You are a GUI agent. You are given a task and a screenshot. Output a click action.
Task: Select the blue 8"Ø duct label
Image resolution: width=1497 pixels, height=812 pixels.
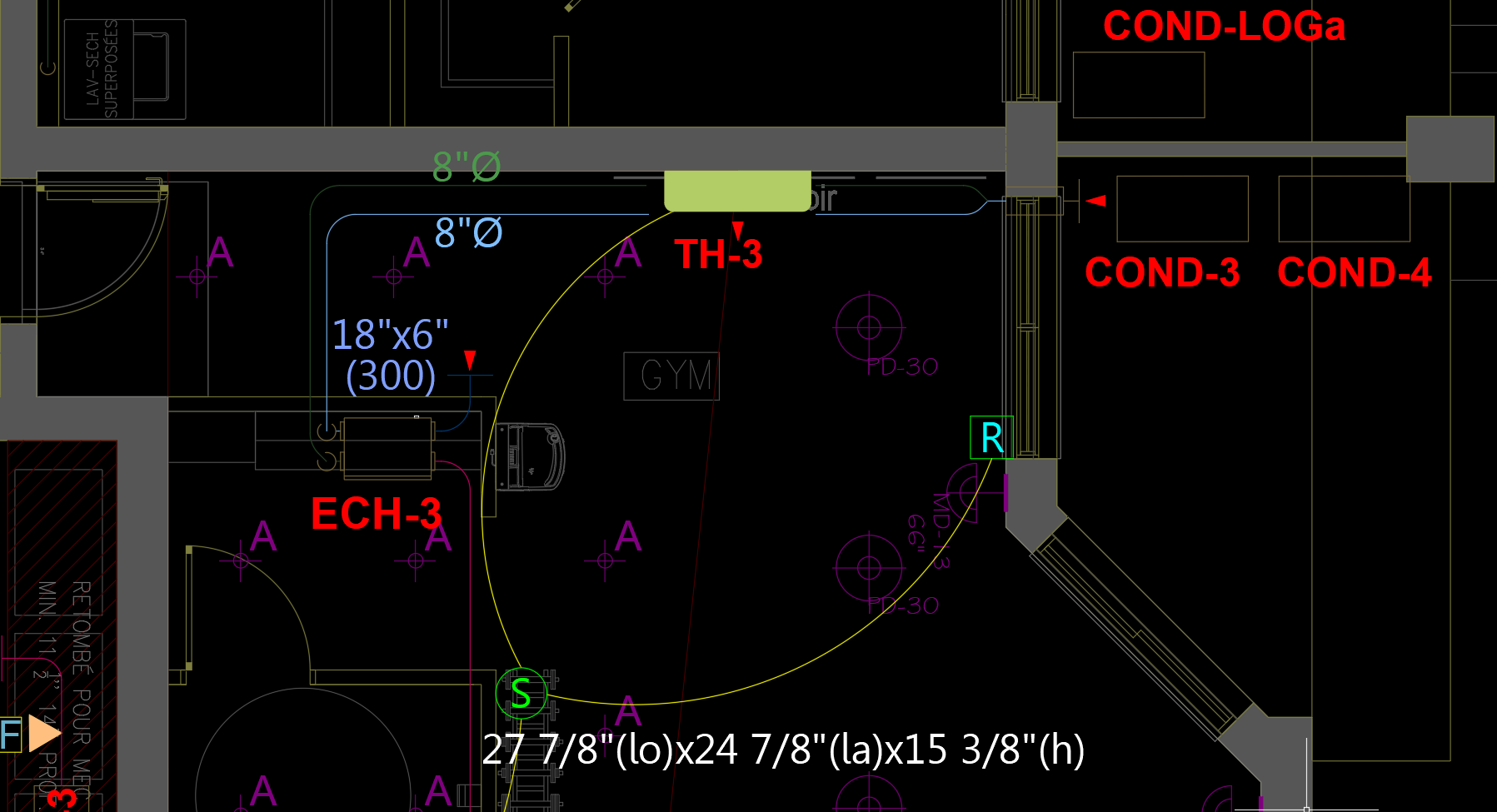(468, 232)
